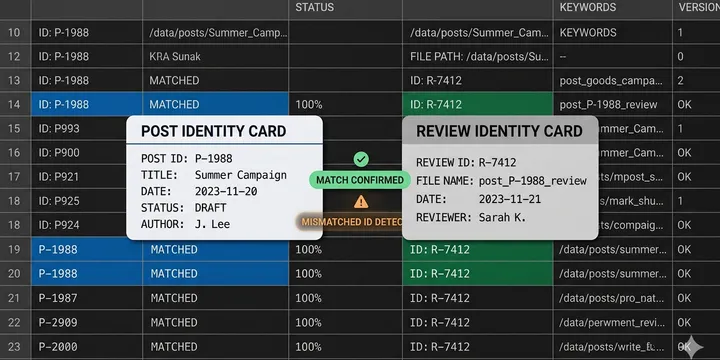The width and height of the screenshot is (720, 360).
Task: Click the ID: R-7412 cell in row 23
Action: tap(478, 347)
